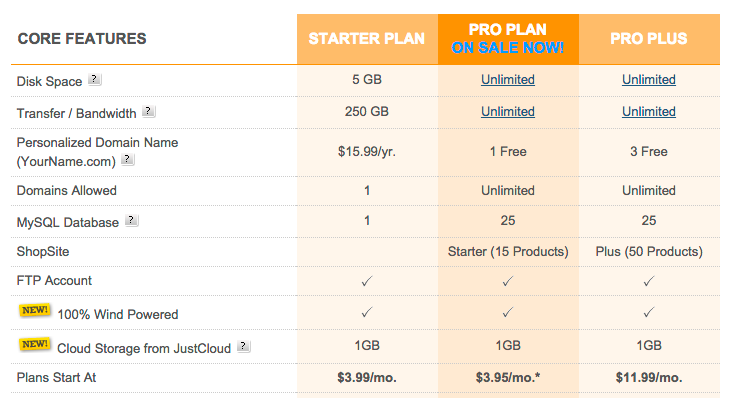This screenshot has width=736, height=398.
Task: Open the Transfer / Bandwidth help icon
Action: tap(149, 111)
